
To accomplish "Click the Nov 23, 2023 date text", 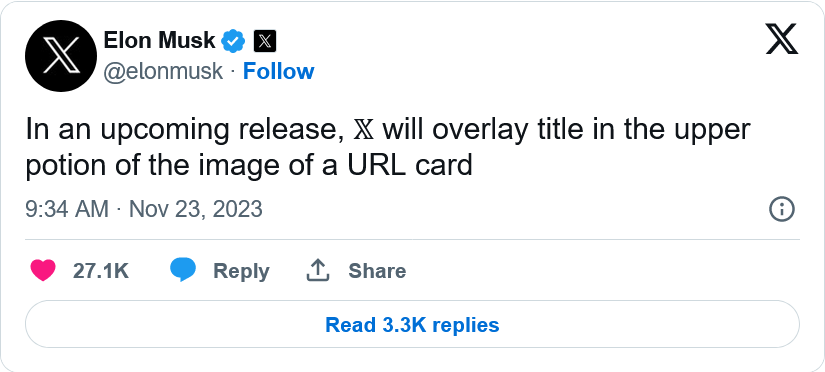I will pyautogui.click(x=196, y=209).
